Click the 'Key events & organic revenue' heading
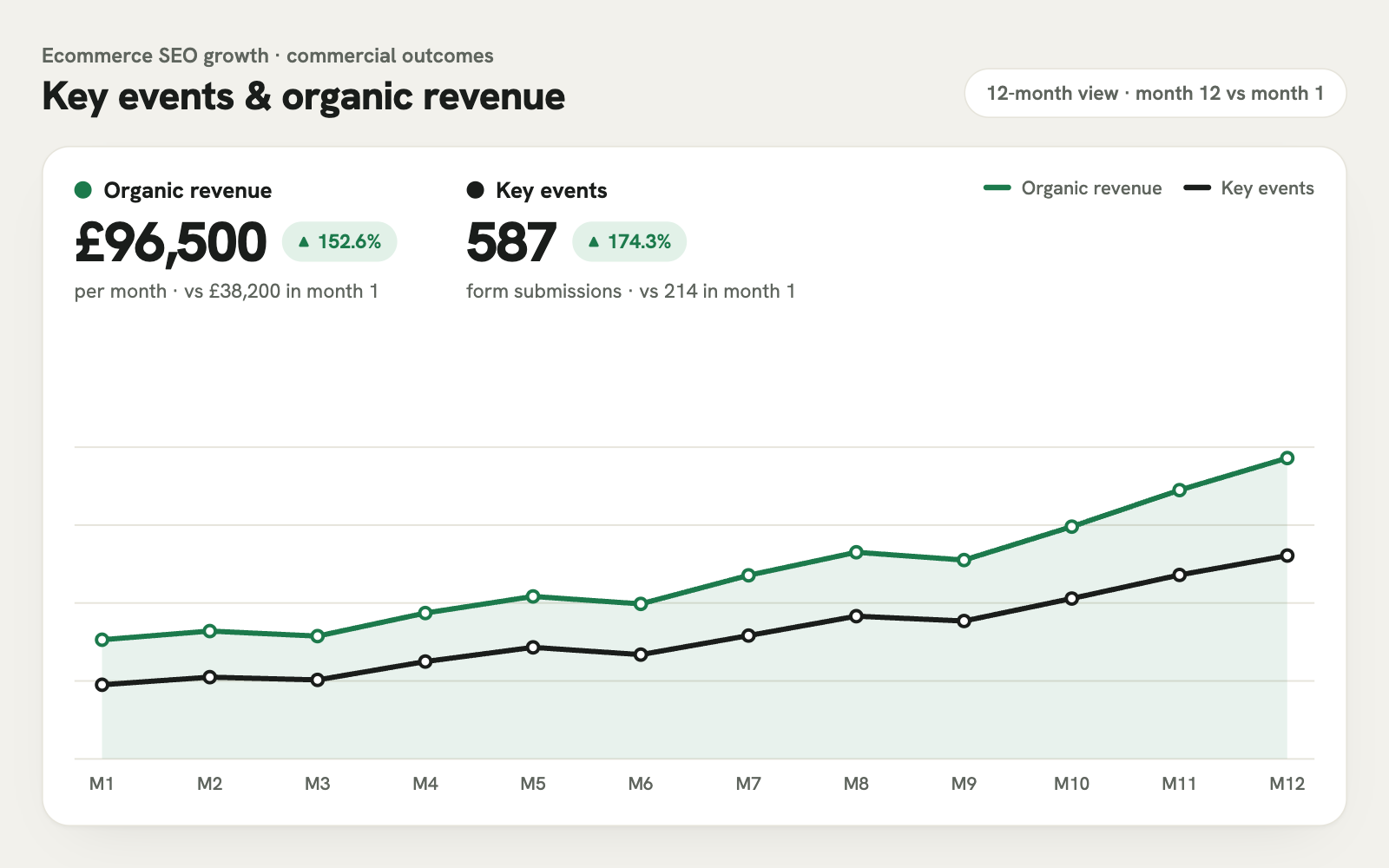The width and height of the screenshot is (1389, 868). tap(304, 96)
